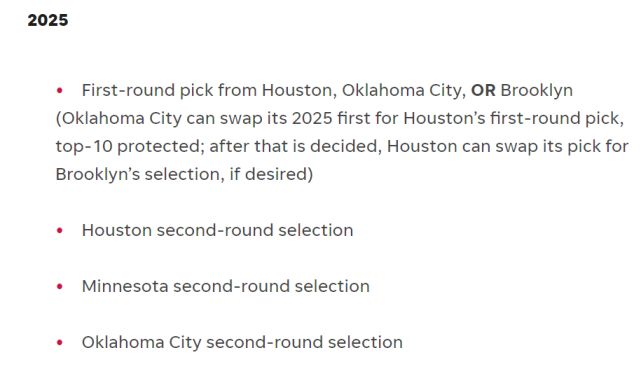Click the Houston second-round selection text
Image resolution: width=641 pixels, height=369 pixels.
(217, 230)
